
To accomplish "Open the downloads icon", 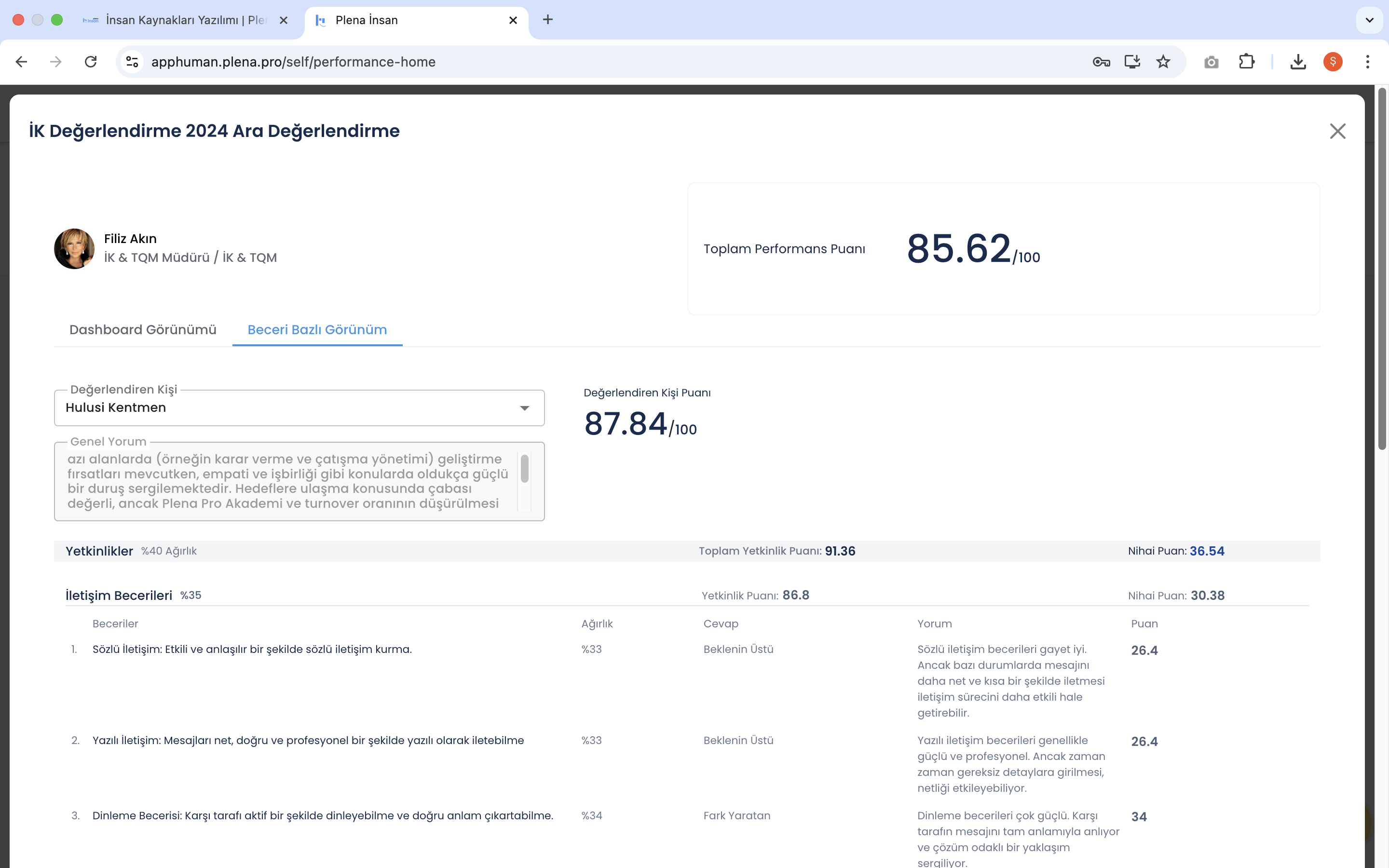I will (1298, 62).
